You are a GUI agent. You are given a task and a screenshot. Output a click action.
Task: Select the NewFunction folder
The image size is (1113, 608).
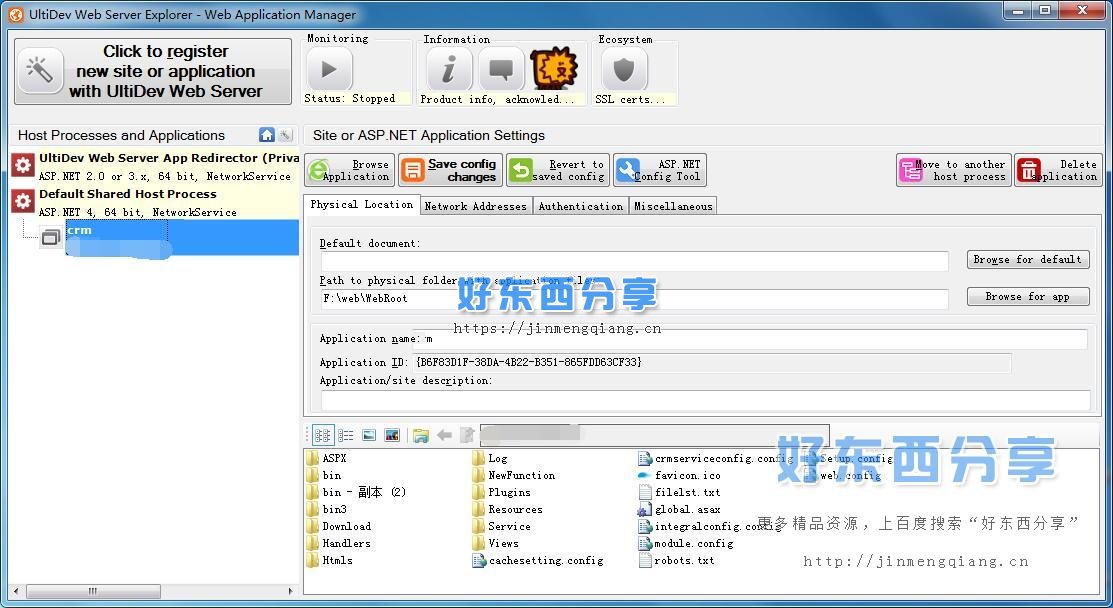(514, 475)
